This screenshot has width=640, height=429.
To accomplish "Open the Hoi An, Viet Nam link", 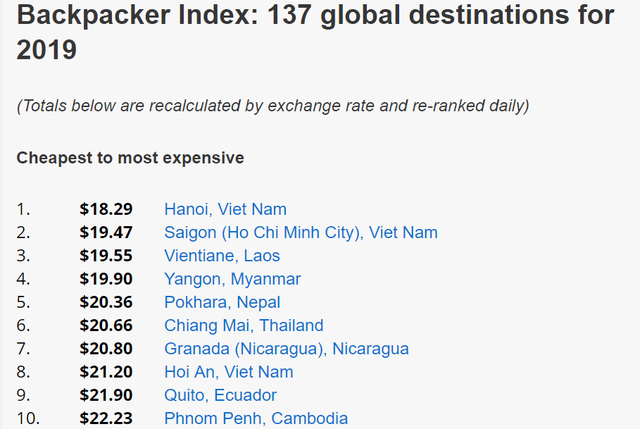I will [229, 372].
